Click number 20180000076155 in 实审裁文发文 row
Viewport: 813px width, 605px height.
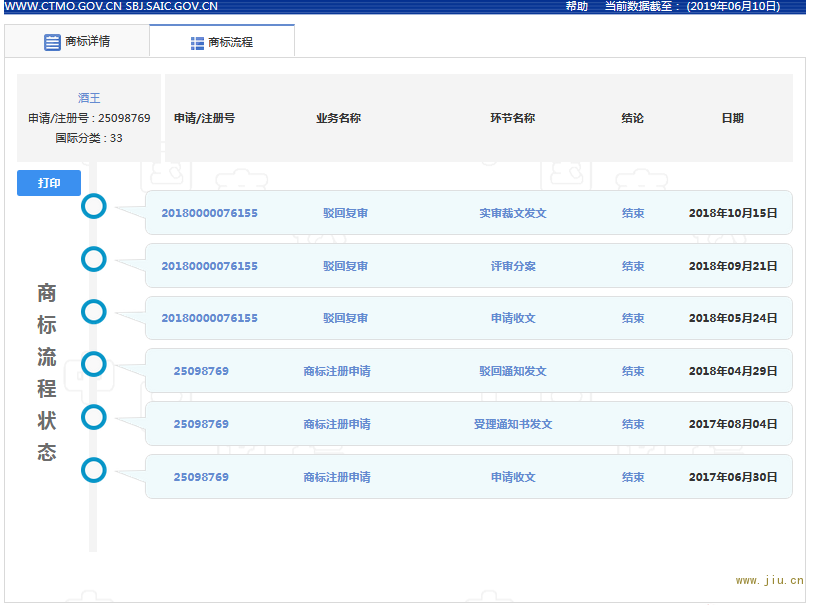pos(209,213)
